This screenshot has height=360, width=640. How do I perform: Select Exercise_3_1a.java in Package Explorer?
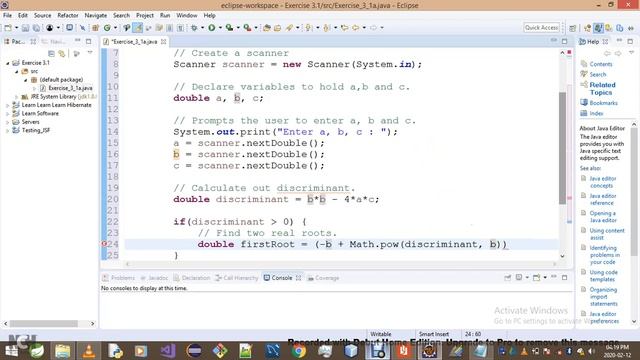tap(70, 88)
